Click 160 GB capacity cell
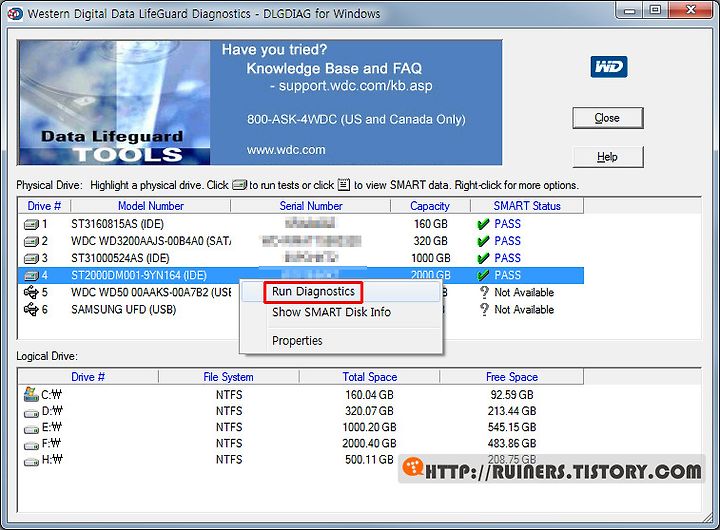Screen dimensions: 720x530 pyautogui.click(x=430, y=224)
